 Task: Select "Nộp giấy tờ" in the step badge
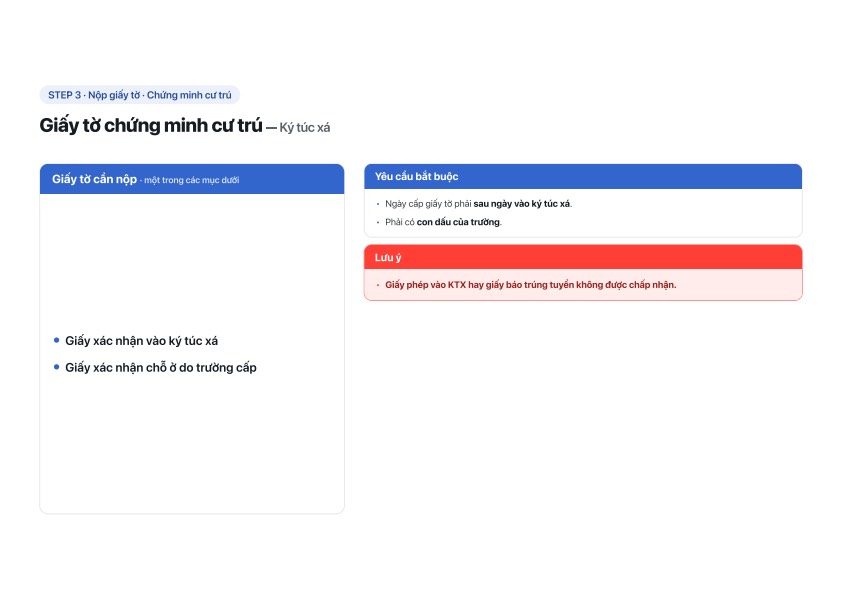click(x=114, y=95)
